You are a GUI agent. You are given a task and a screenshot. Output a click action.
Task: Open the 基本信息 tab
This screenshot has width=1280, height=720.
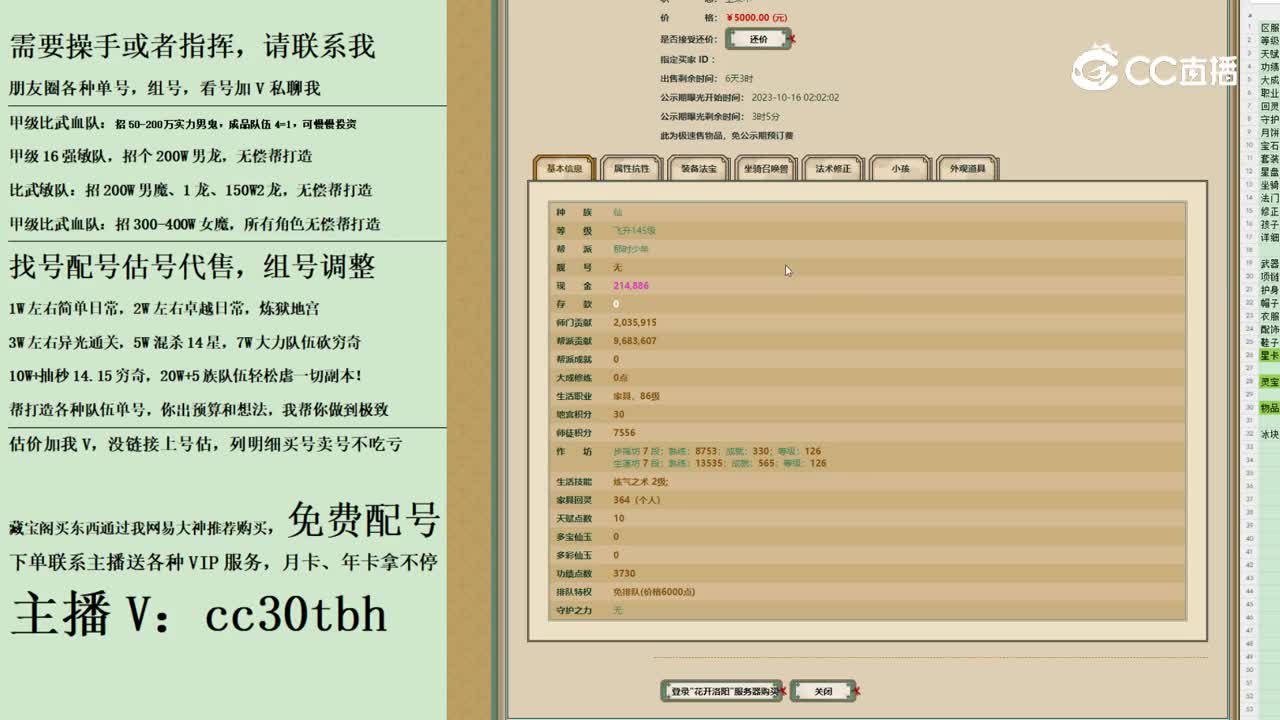click(x=564, y=169)
